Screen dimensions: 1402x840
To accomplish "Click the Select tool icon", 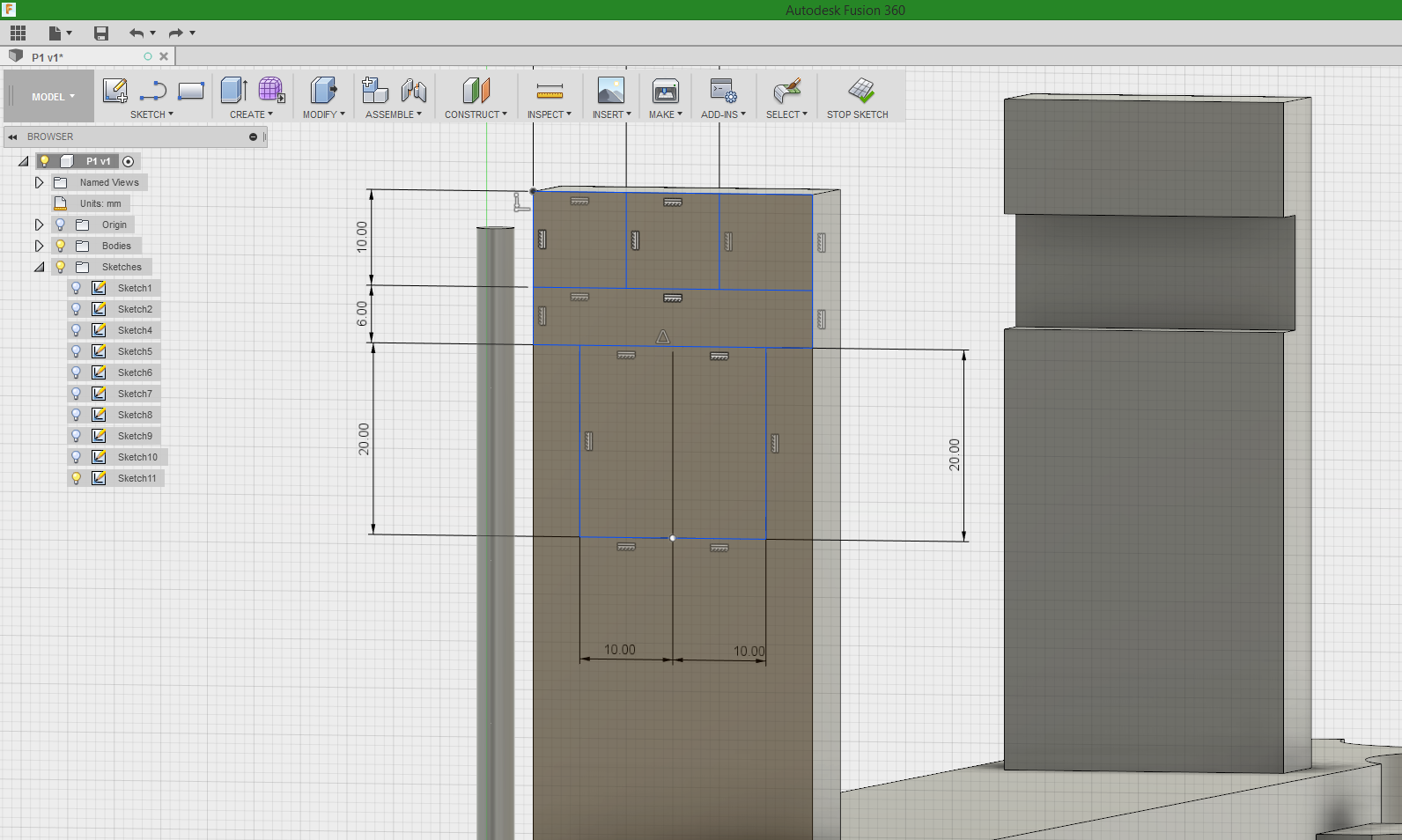I will (786, 90).
